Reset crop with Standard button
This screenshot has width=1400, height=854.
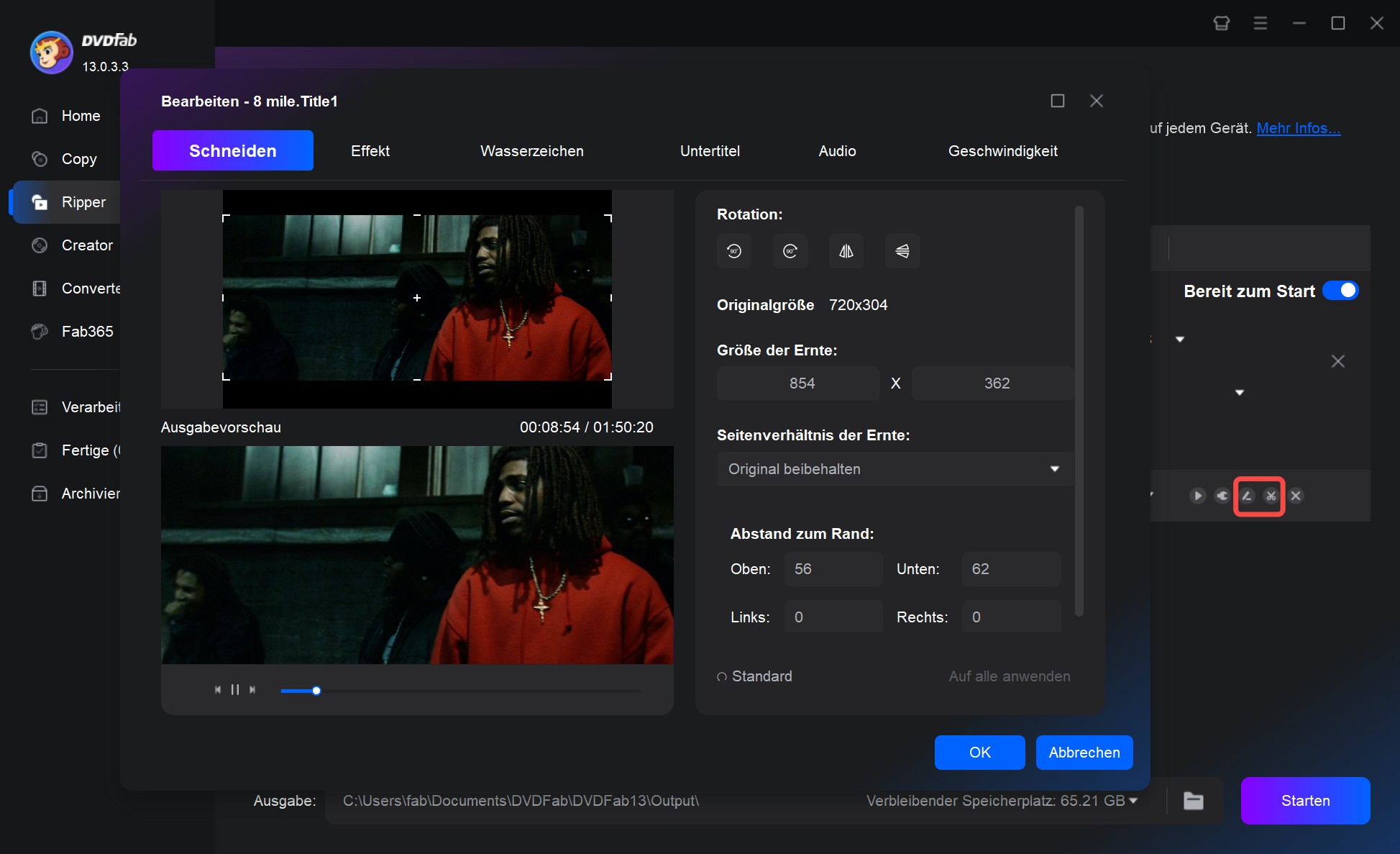(x=755, y=676)
